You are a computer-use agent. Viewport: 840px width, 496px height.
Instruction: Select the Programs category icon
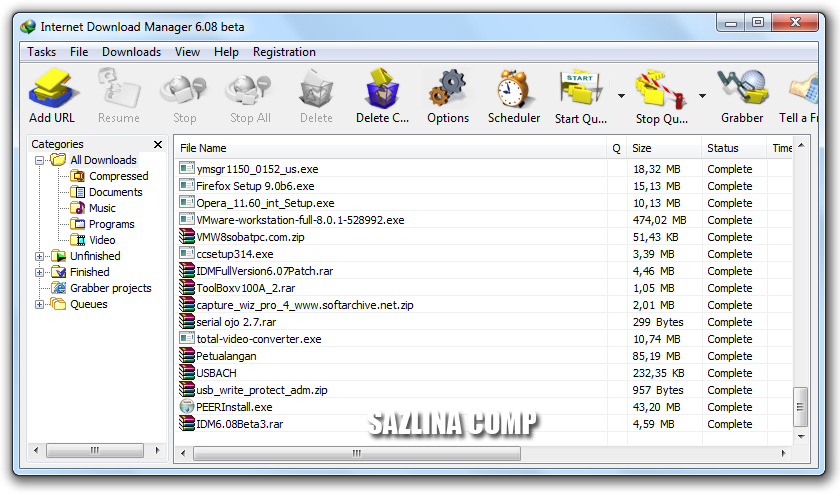(x=78, y=224)
